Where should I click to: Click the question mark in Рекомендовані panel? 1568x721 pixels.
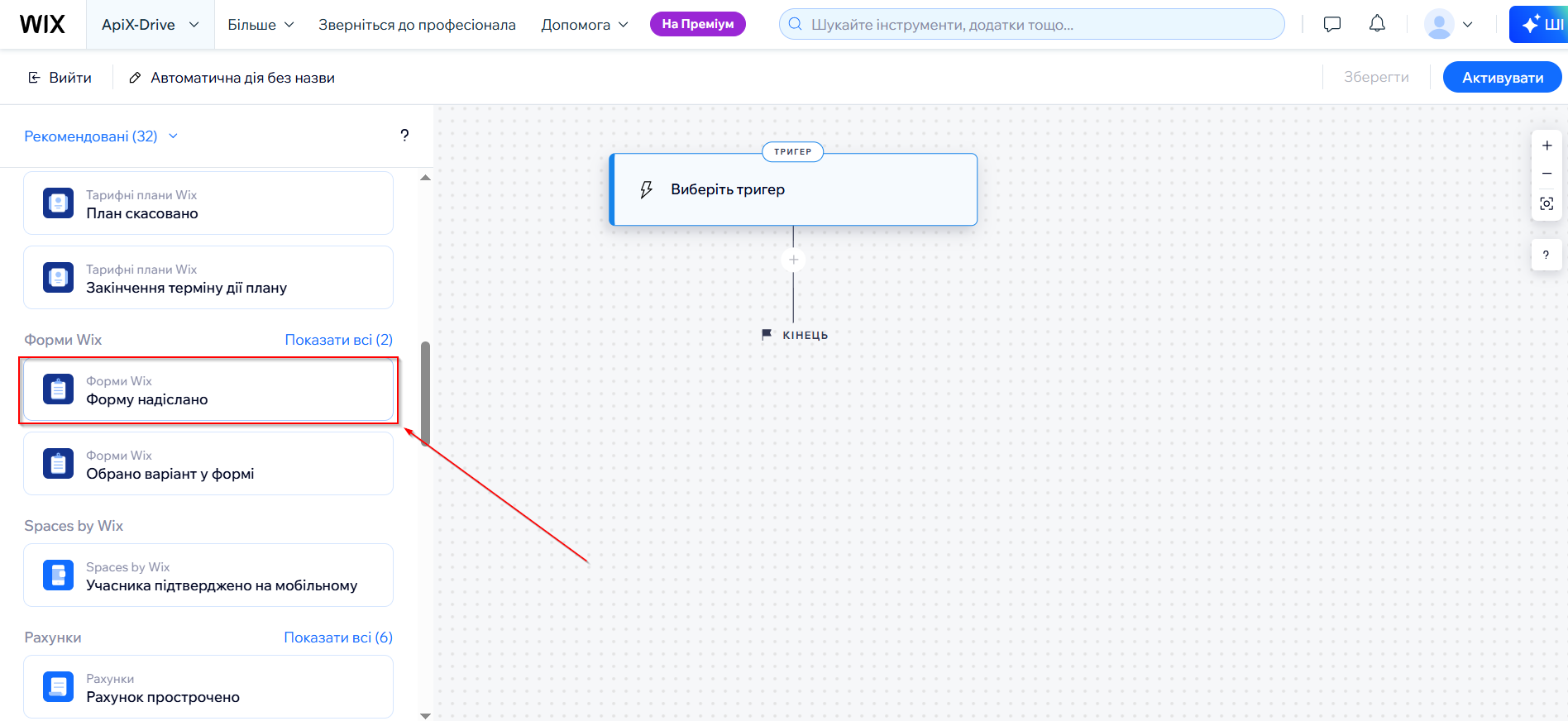point(404,136)
